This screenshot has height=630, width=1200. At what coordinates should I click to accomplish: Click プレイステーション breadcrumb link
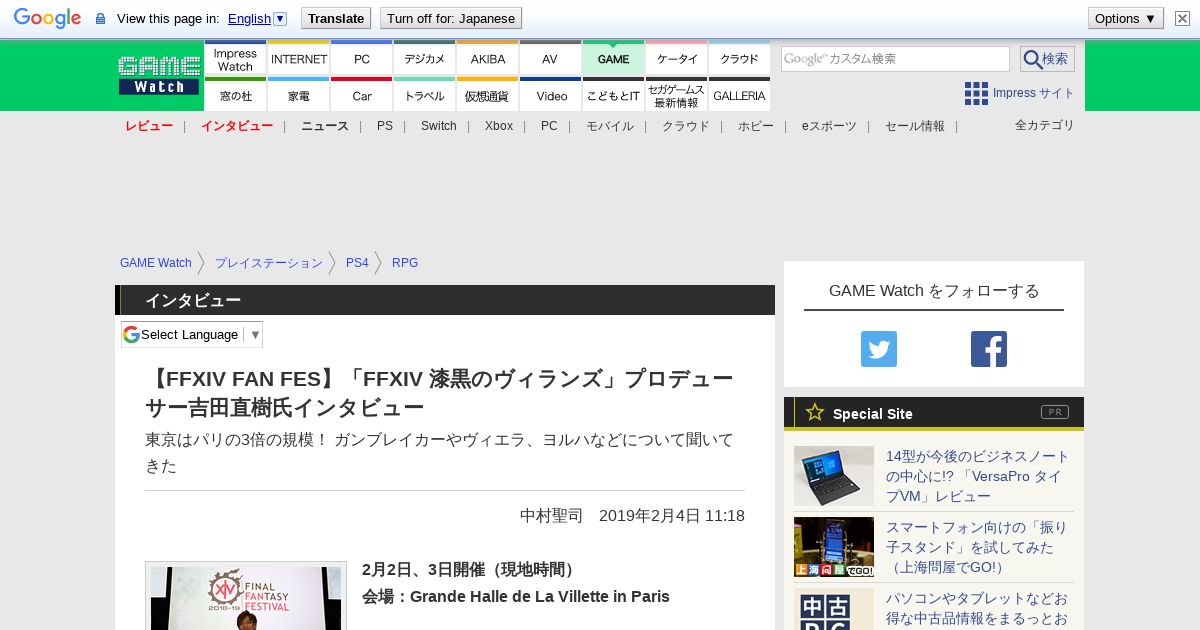pyautogui.click(x=269, y=263)
